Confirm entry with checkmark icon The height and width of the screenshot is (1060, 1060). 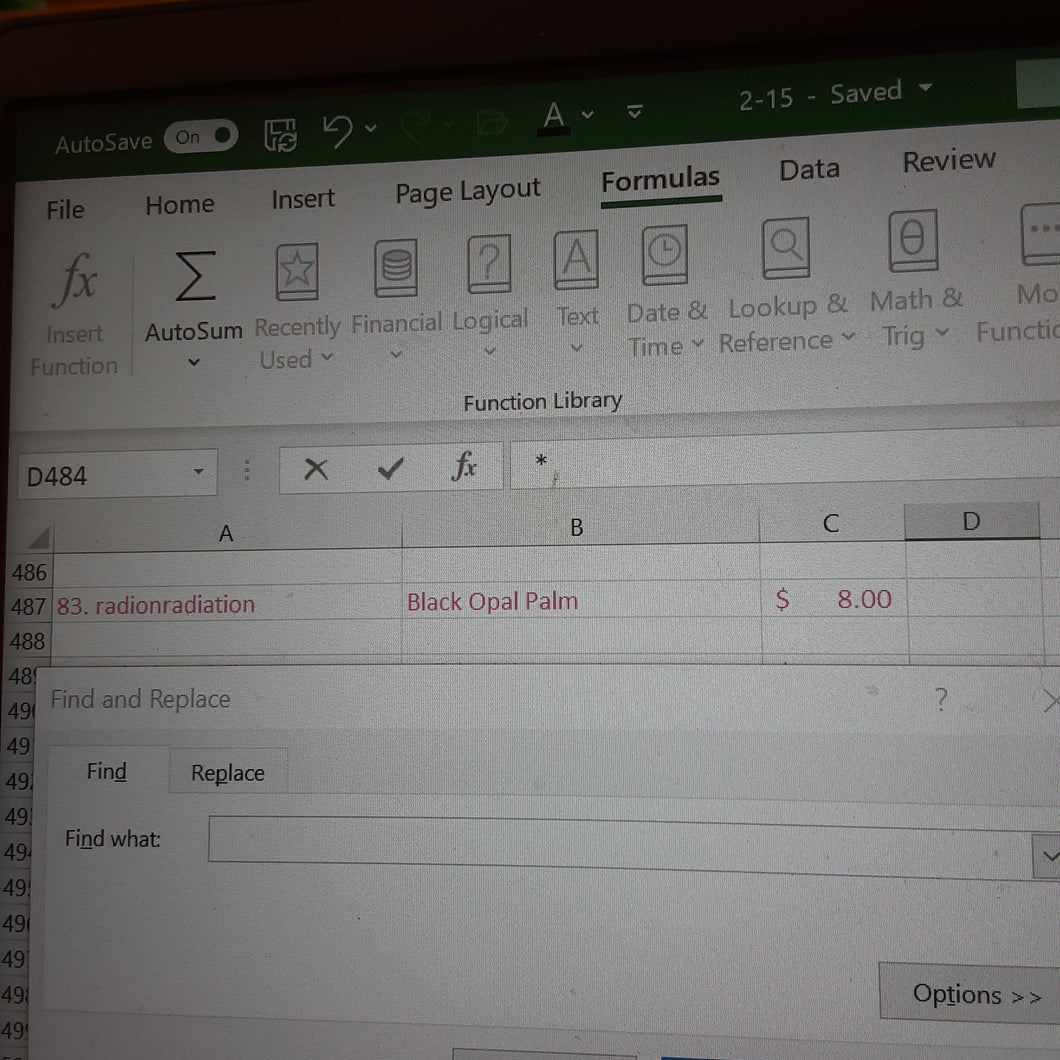click(390, 467)
